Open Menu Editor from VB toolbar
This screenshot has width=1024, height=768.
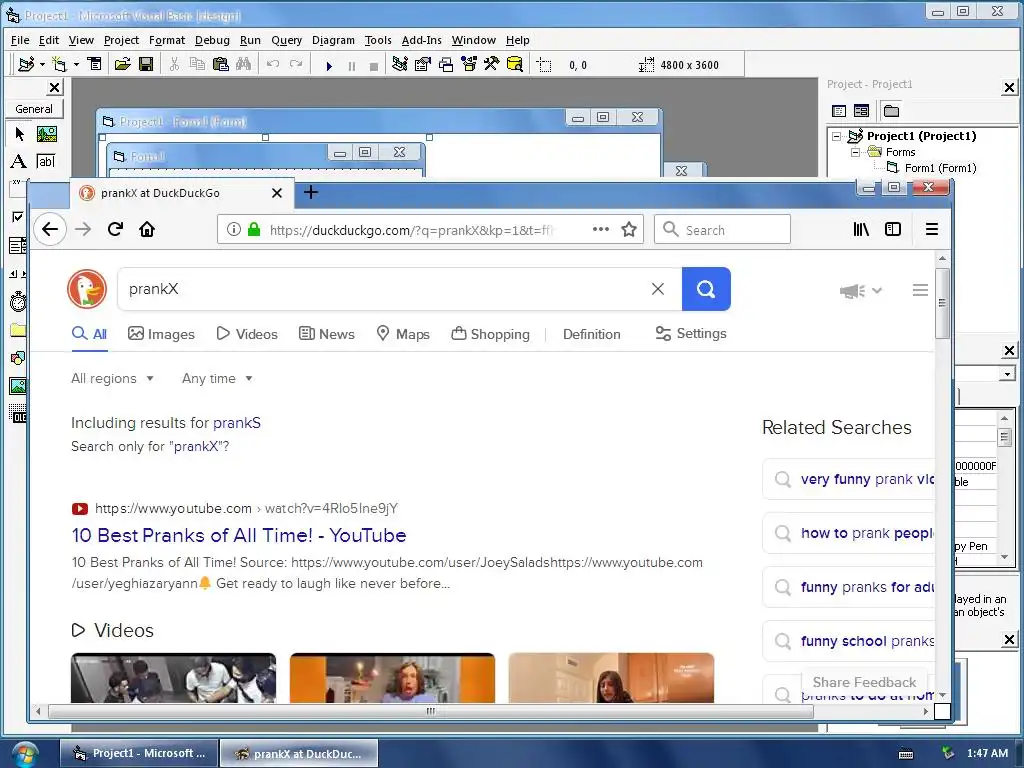(95, 64)
